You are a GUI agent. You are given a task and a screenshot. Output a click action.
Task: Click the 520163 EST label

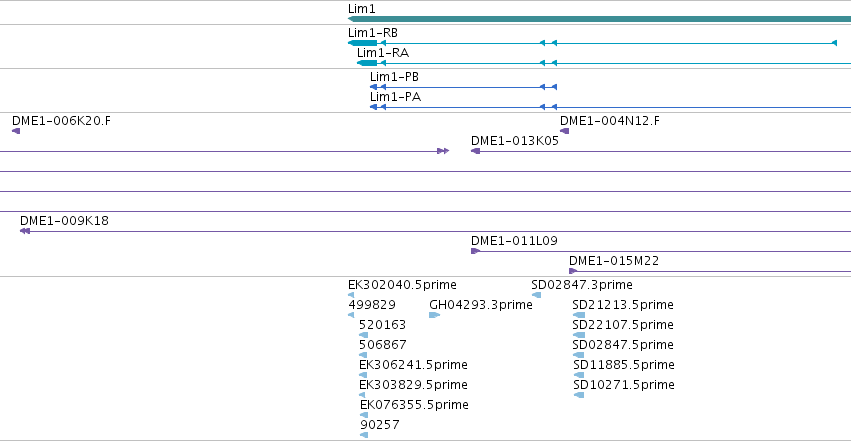click(382, 325)
